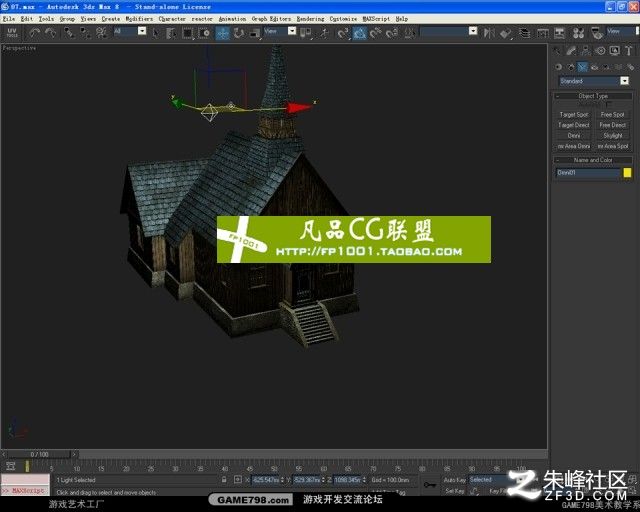Click the Omni light button
This screenshot has height=512, width=640.
point(573,136)
